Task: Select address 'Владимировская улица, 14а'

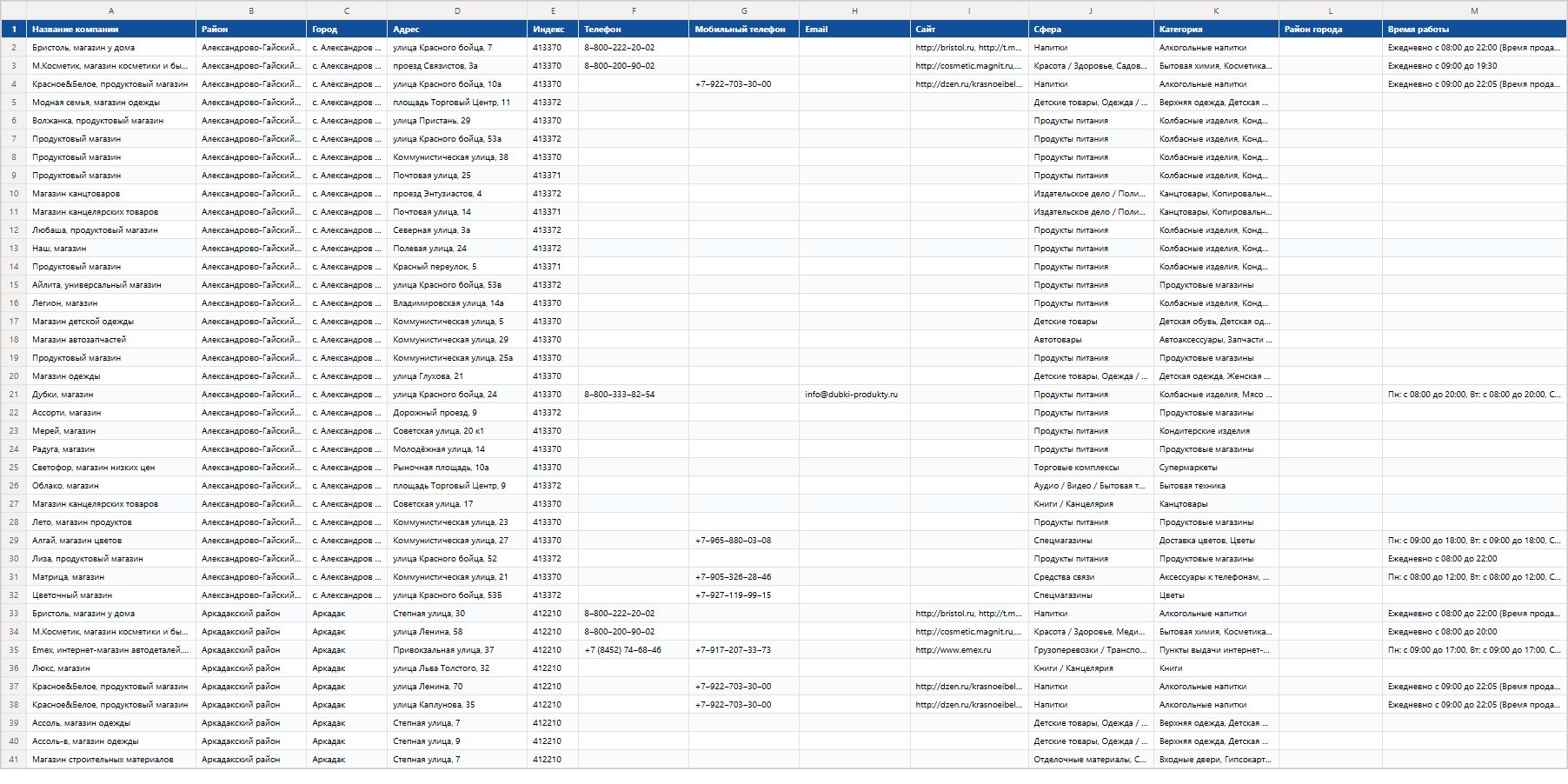Action: click(457, 303)
